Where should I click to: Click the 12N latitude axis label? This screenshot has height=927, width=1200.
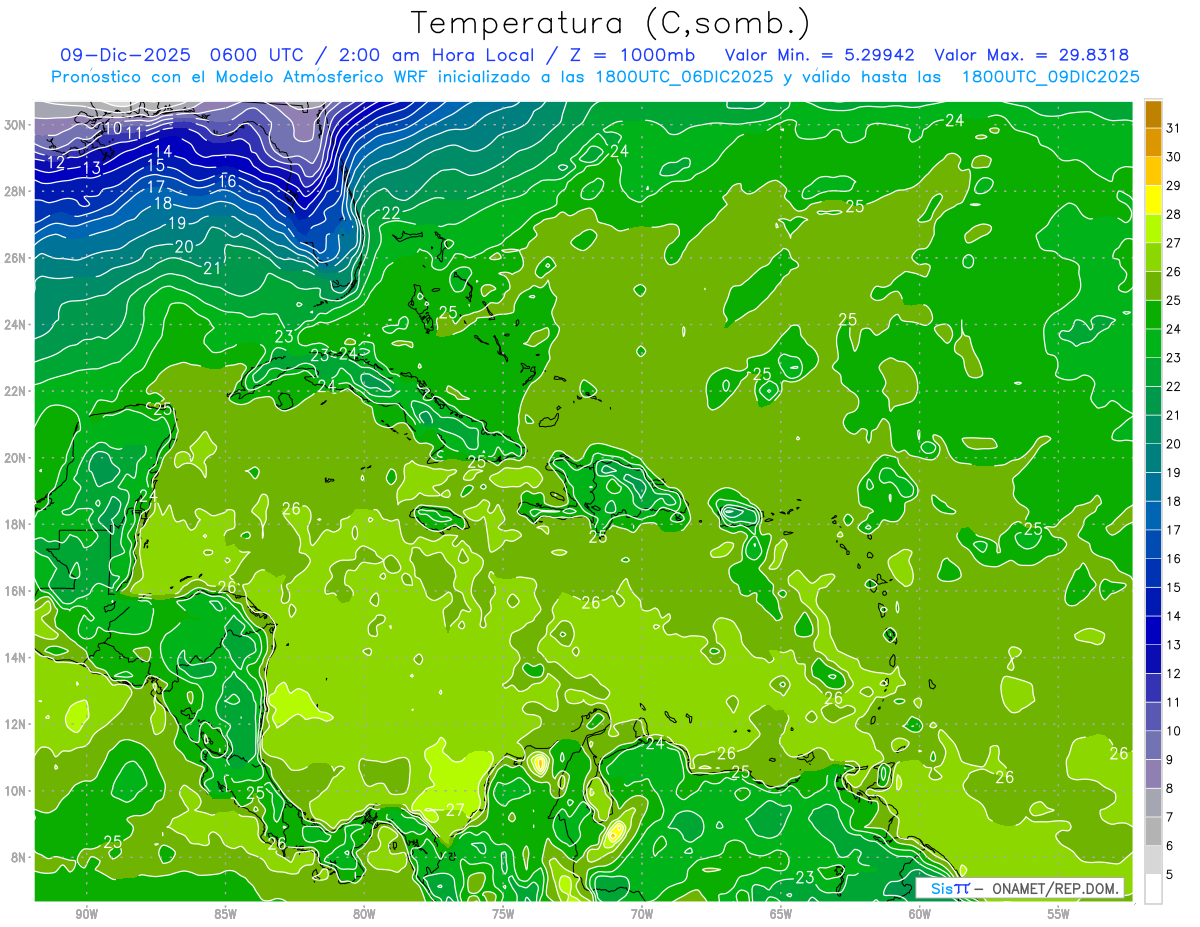[17, 724]
